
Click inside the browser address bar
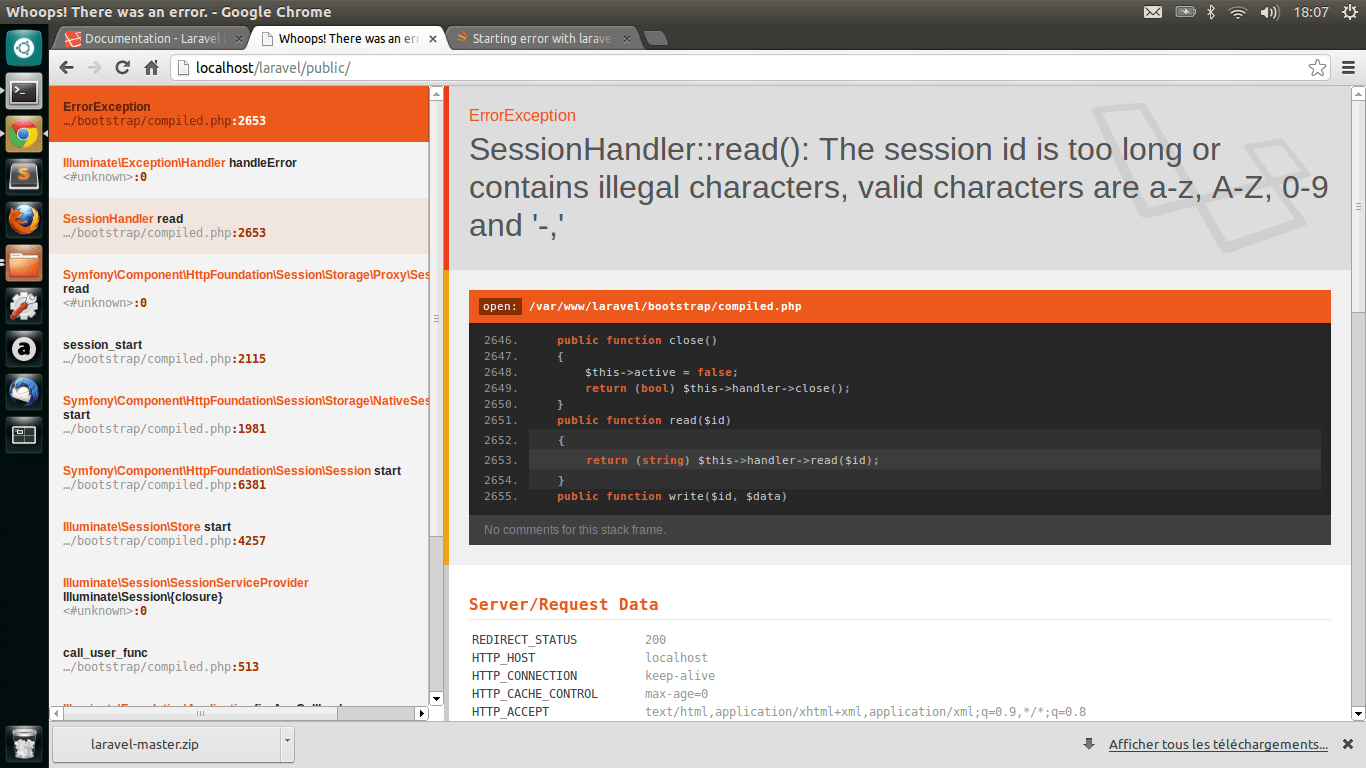pyautogui.click(x=400, y=68)
